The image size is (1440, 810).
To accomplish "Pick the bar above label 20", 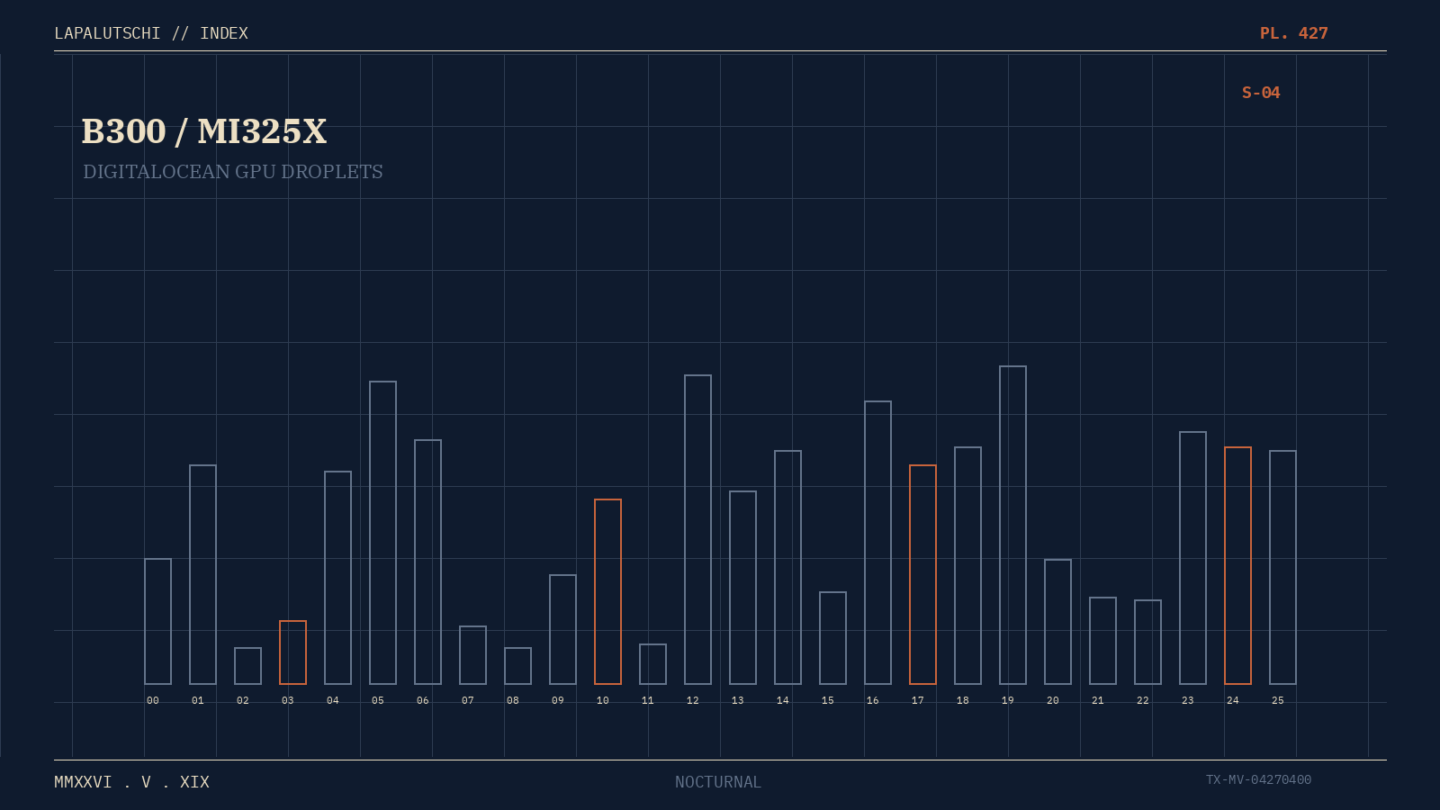I will click(1058, 622).
